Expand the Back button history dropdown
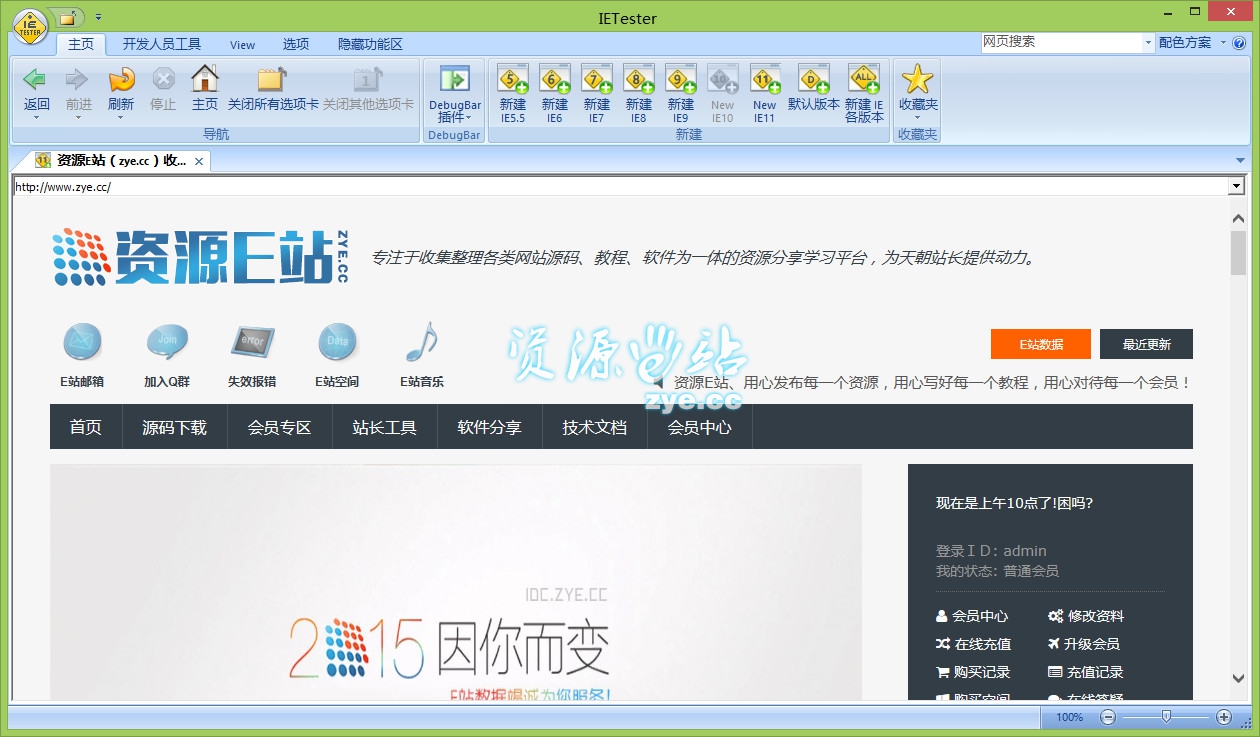 tap(36, 118)
